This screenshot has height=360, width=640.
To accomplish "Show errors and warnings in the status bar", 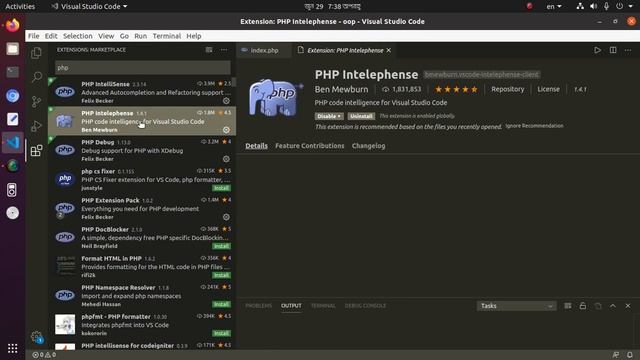I will pos(44,355).
